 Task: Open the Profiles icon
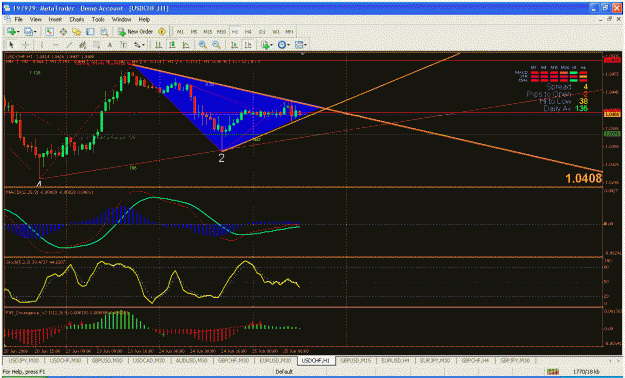tap(28, 32)
